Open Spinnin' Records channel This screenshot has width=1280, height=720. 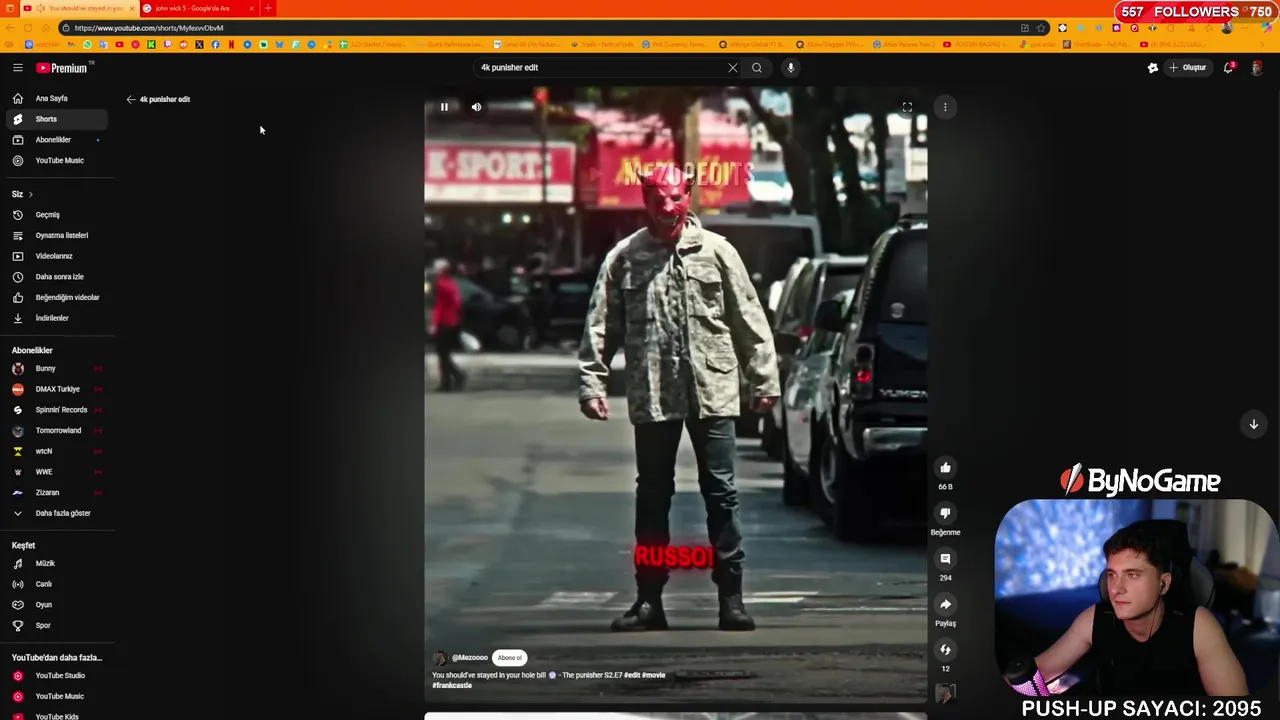(x=57, y=410)
